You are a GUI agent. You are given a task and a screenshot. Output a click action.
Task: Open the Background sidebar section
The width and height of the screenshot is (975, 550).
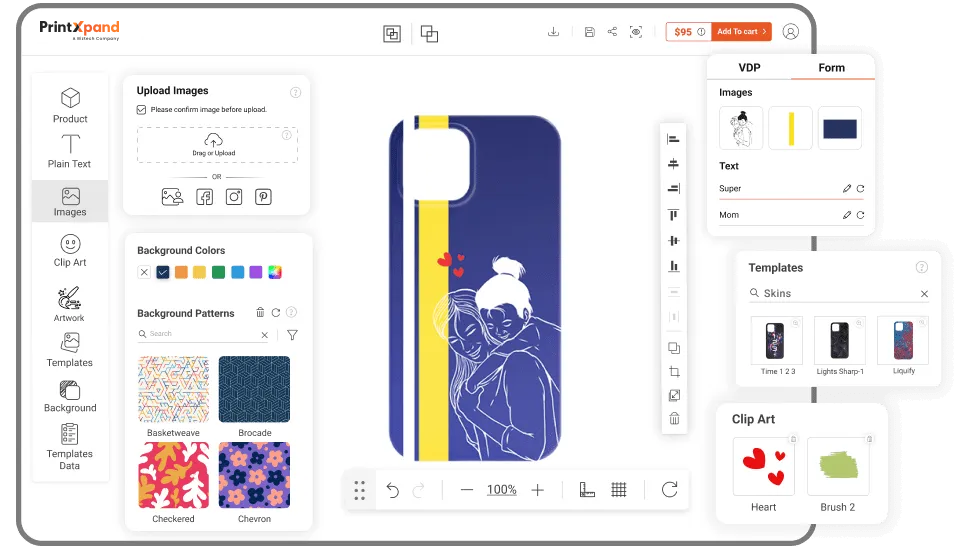(x=70, y=396)
